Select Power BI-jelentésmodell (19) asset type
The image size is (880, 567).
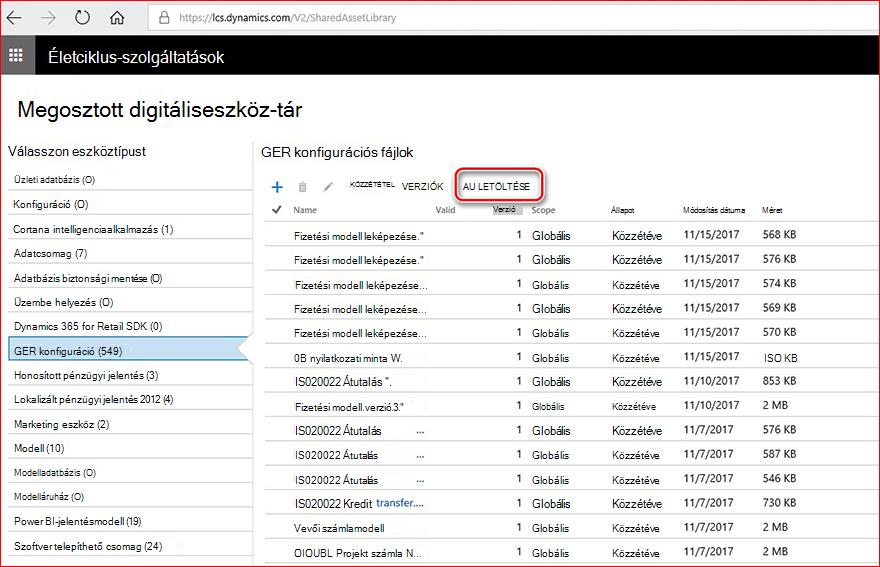tap(130, 522)
